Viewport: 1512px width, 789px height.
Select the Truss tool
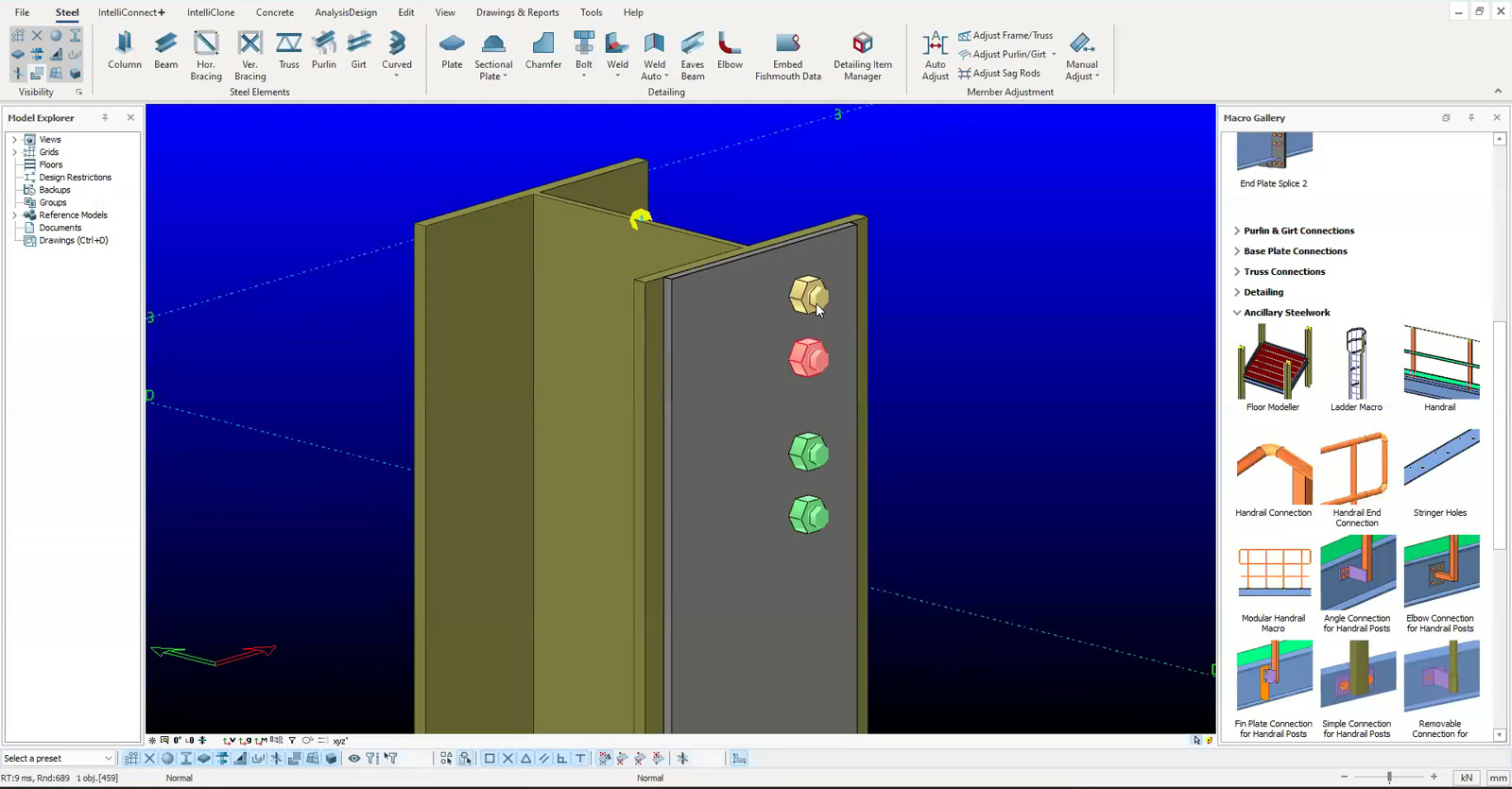click(x=289, y=51)
